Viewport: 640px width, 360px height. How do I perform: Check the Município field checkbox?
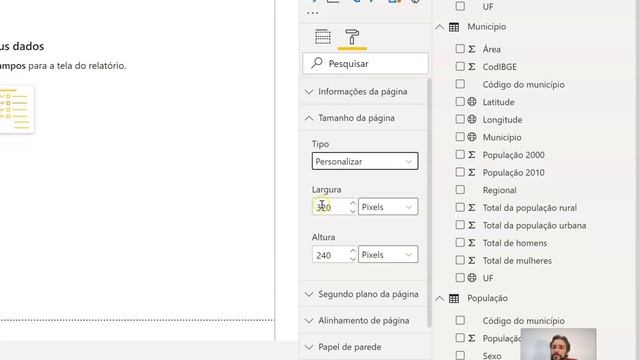click(x=460, y=137)
